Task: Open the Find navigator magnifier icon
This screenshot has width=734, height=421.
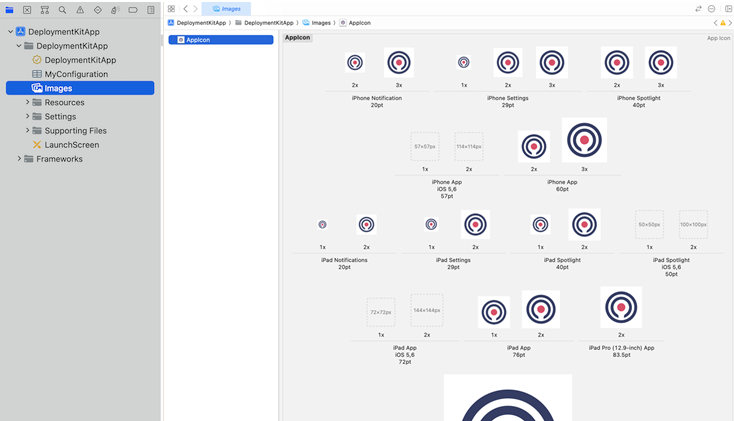Action: point(62,10)
